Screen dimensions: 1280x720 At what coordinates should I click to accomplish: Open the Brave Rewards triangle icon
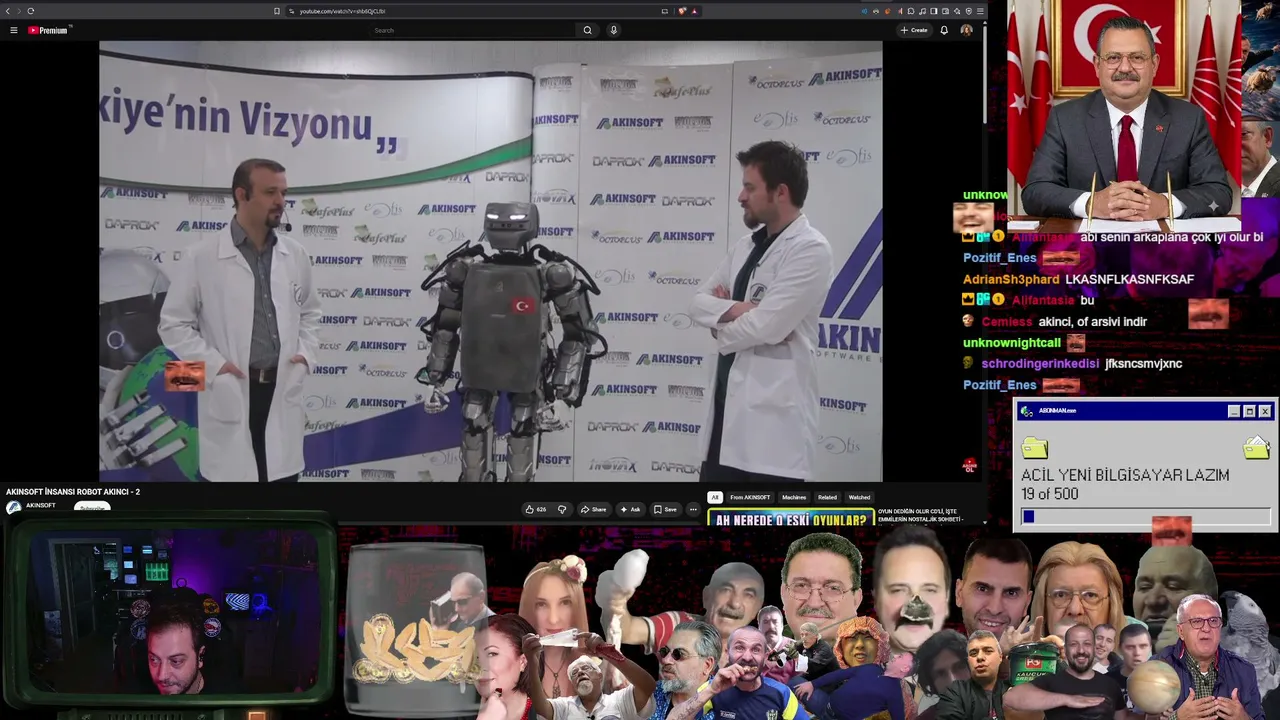point(694,11)
